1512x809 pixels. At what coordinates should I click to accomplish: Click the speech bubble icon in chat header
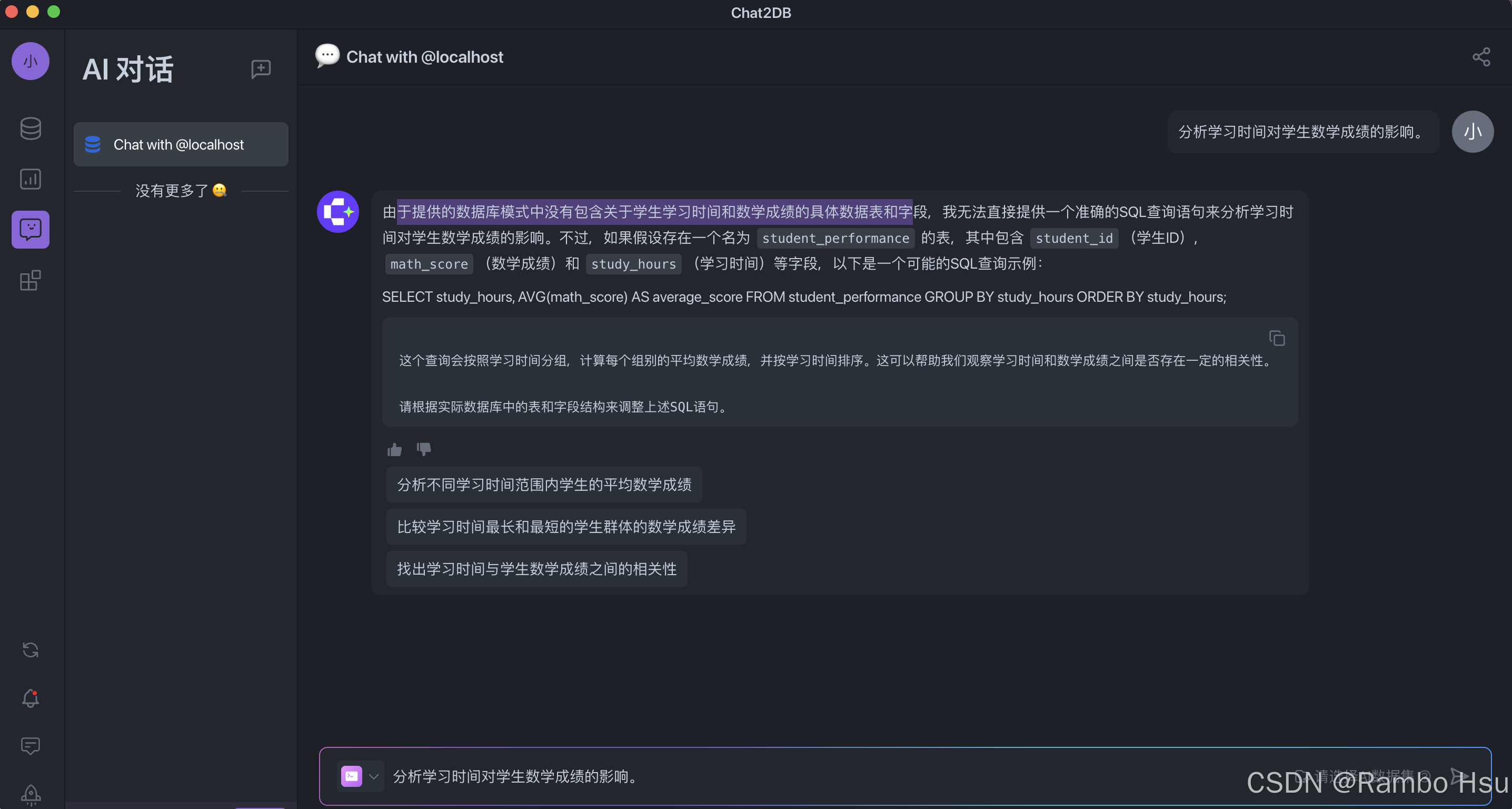point(327,56)
